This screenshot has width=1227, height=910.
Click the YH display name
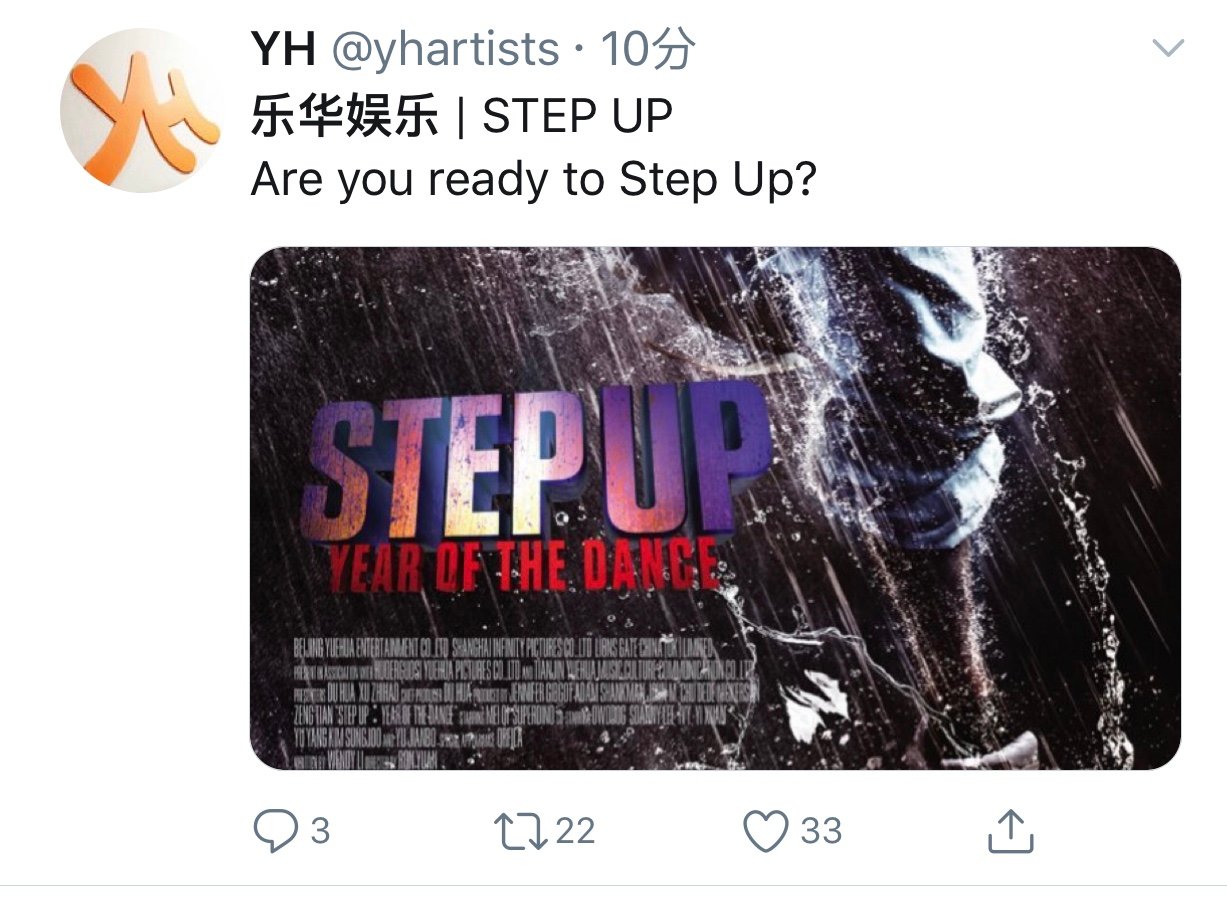(x=282, y=50)
